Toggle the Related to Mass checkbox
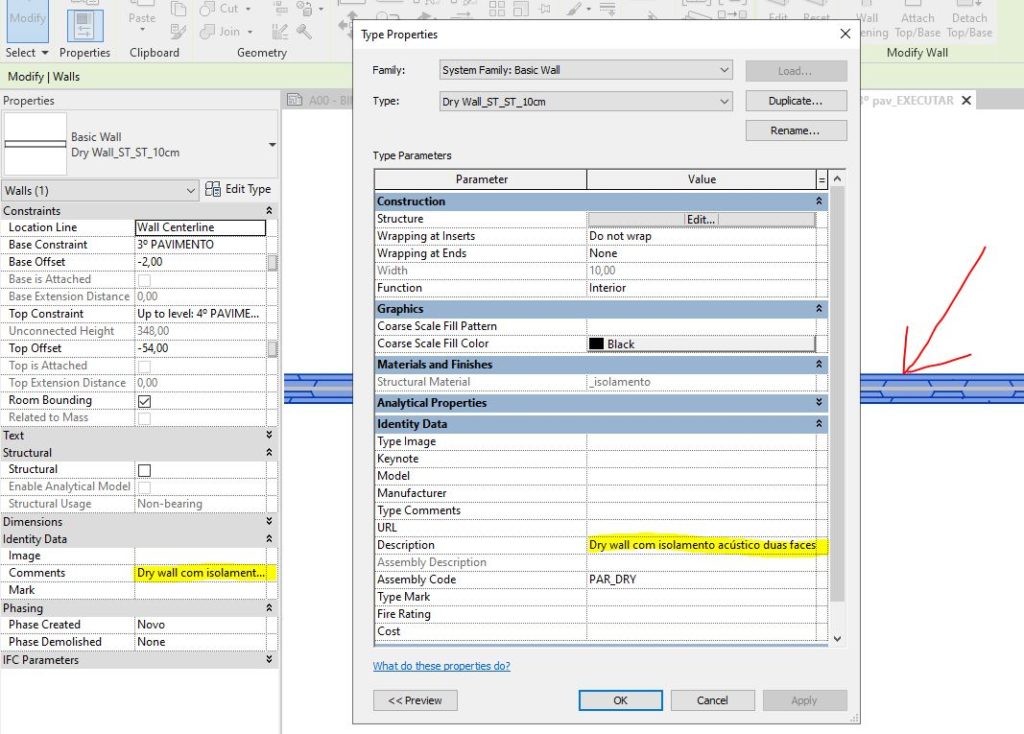This screenshot has width=1024, height=734. 144,419
